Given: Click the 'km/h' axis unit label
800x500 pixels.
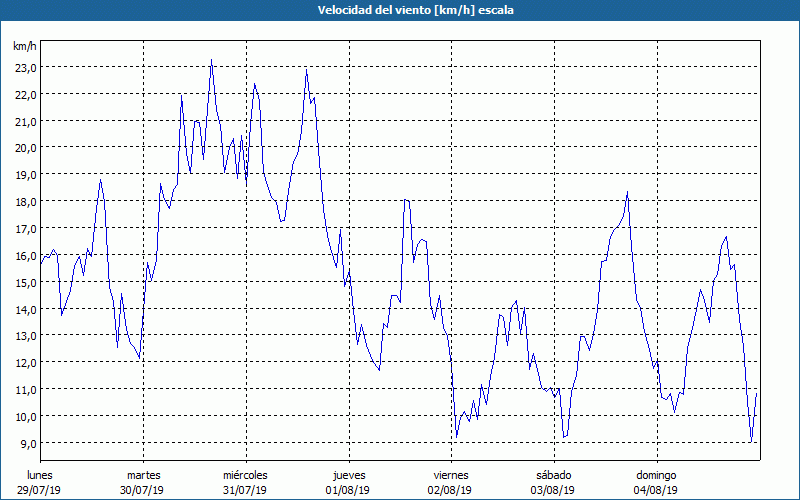Looking at the screenshot, I should click(25, 46).
